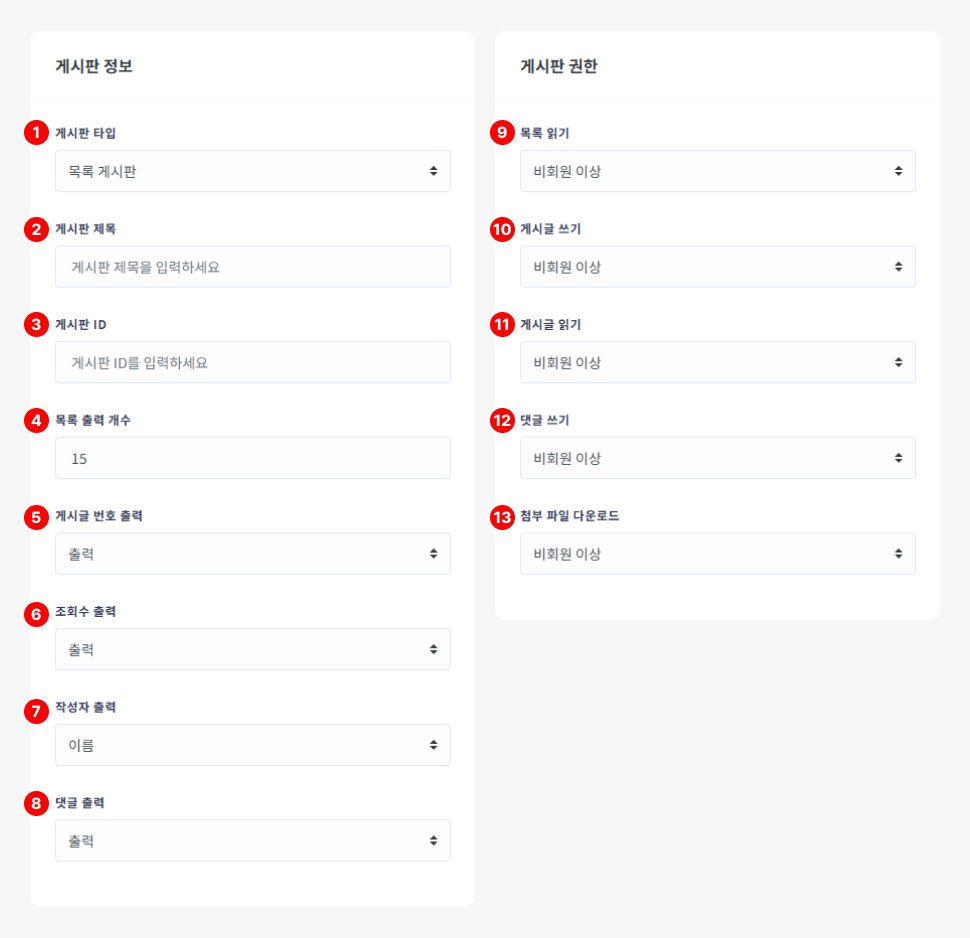Focus the 게시판 제목 input field
The width and height of the screenshot is (970, 938).
point(252,267)
